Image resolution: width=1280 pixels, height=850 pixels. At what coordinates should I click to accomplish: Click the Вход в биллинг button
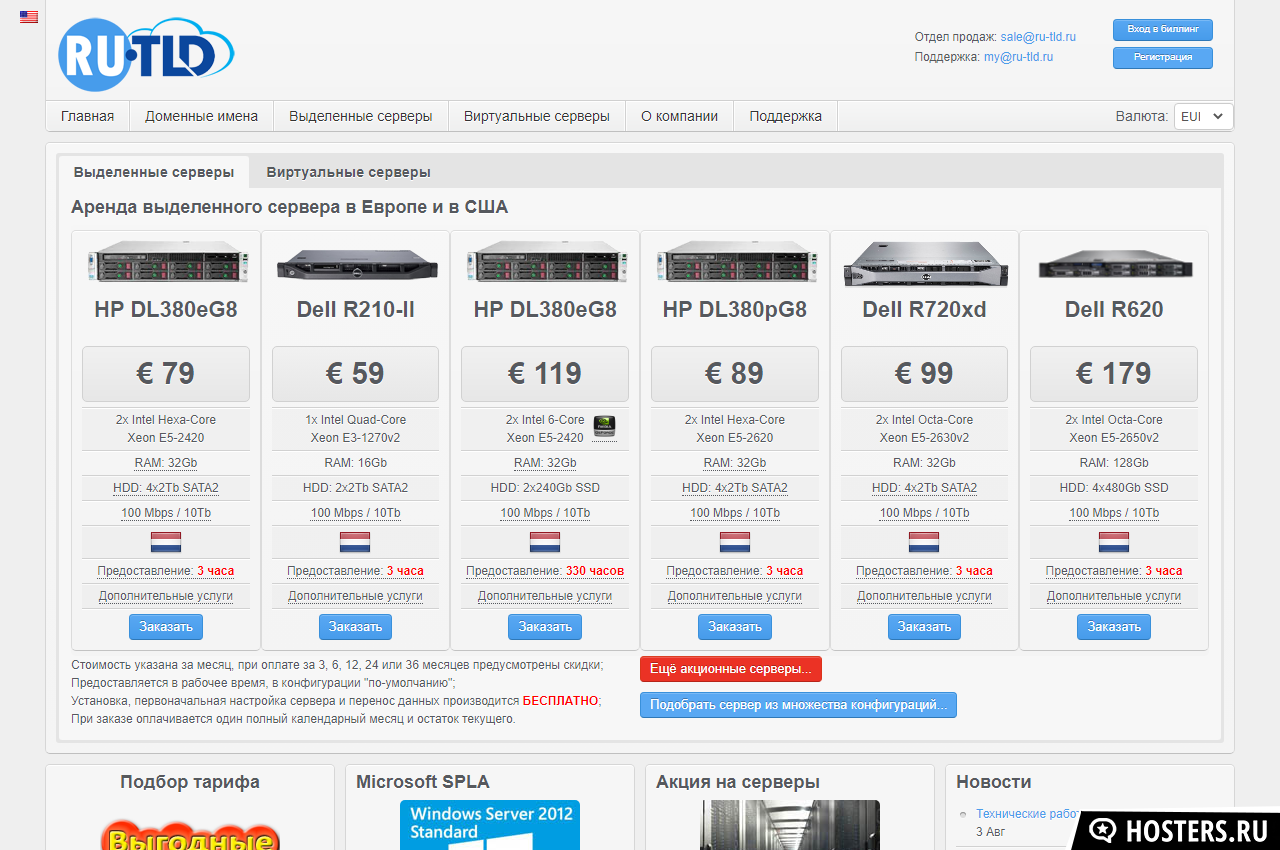(x=1163, y=29)
